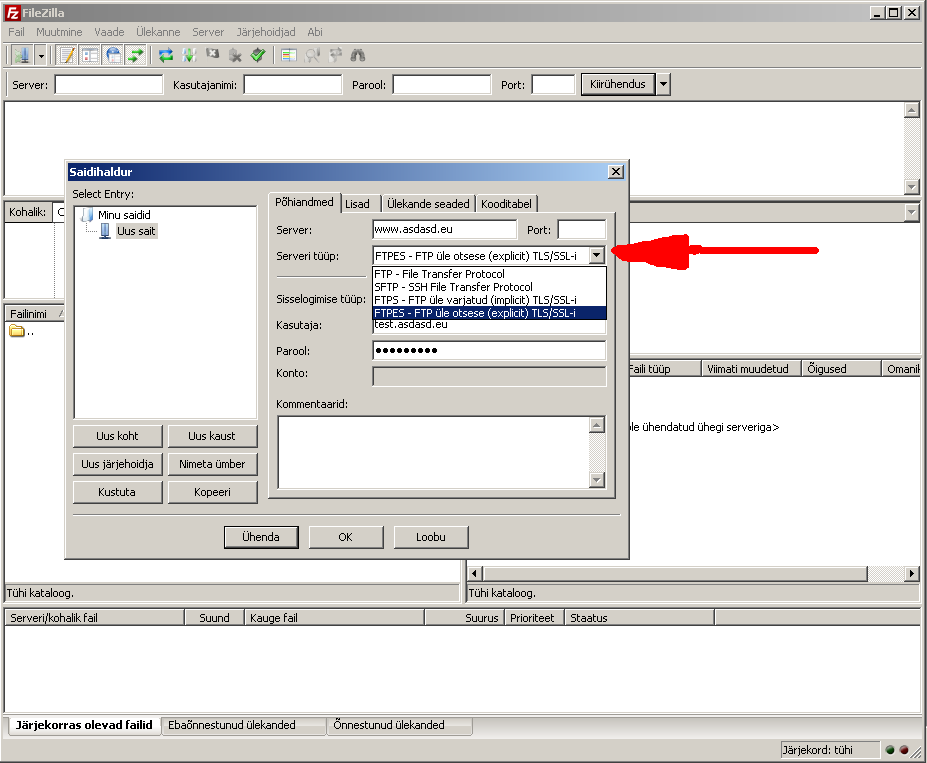The image size is (927, 763).
Task: Focus the quickconnect Kasutajanimi field
Action: (x=293, y=85)
